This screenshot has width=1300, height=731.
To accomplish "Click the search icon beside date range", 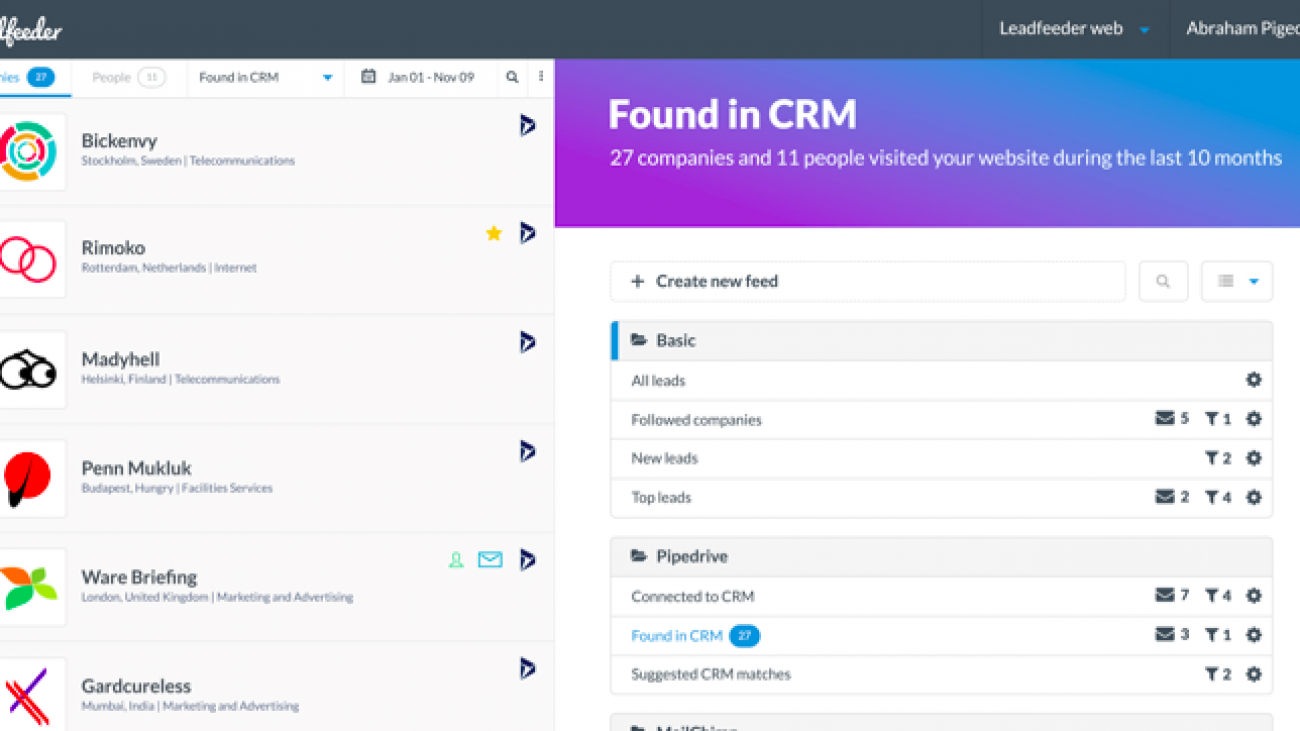I will click(512, 77).
